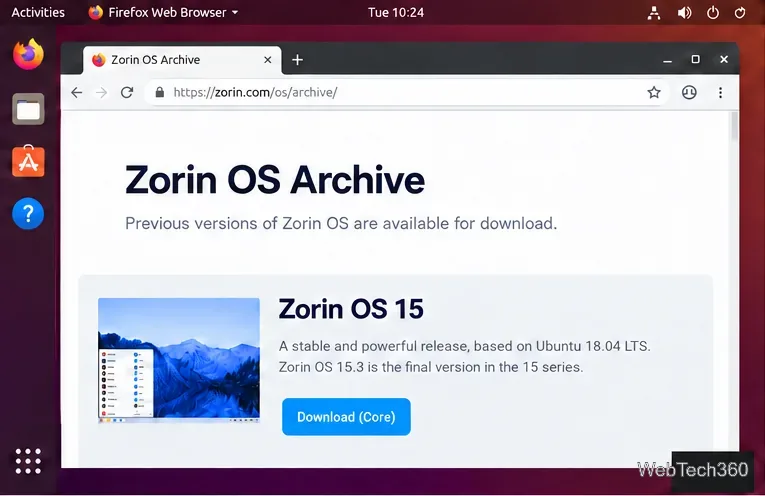Click the padlock icon in address bar

click(x=160, y=92)
